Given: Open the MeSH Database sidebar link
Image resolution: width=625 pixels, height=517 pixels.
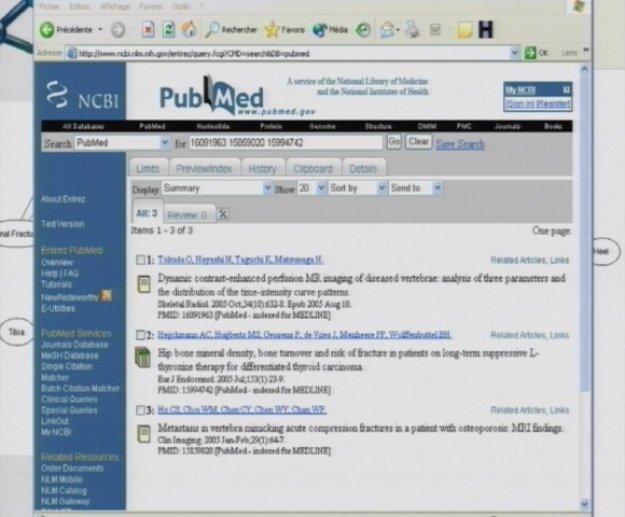Looking at the screenshot, I should click(70, 356).
